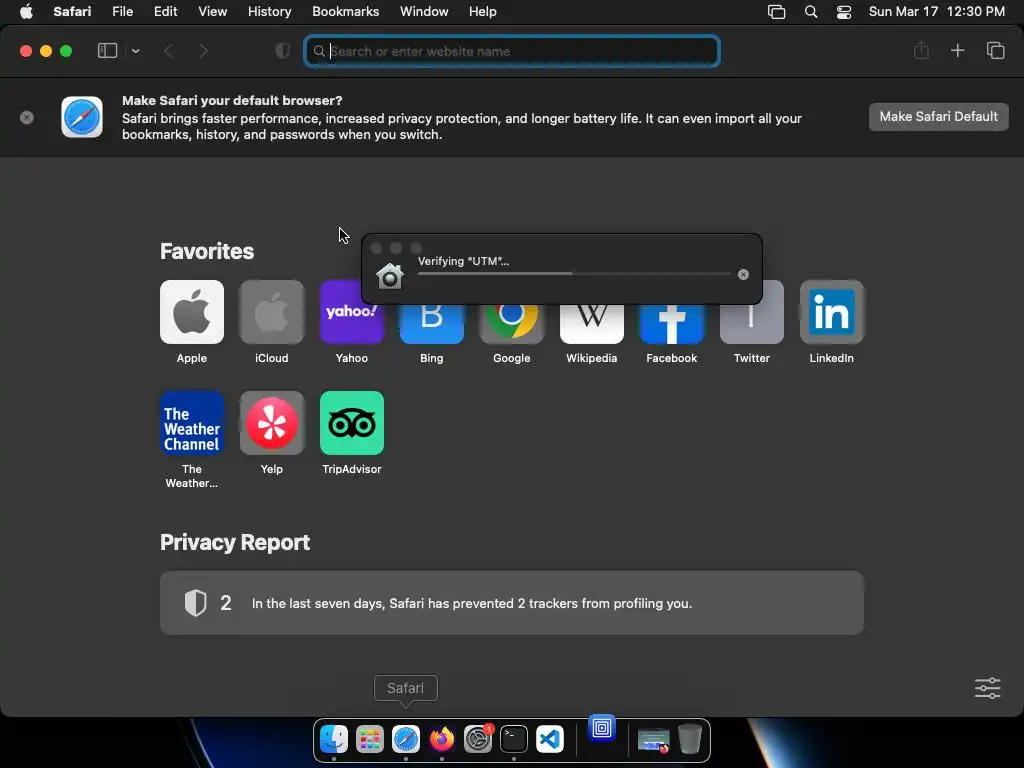Open the TripAdvisor favorite tile
This screenshot has width=1024, height=768.
[x=351, y=423]
